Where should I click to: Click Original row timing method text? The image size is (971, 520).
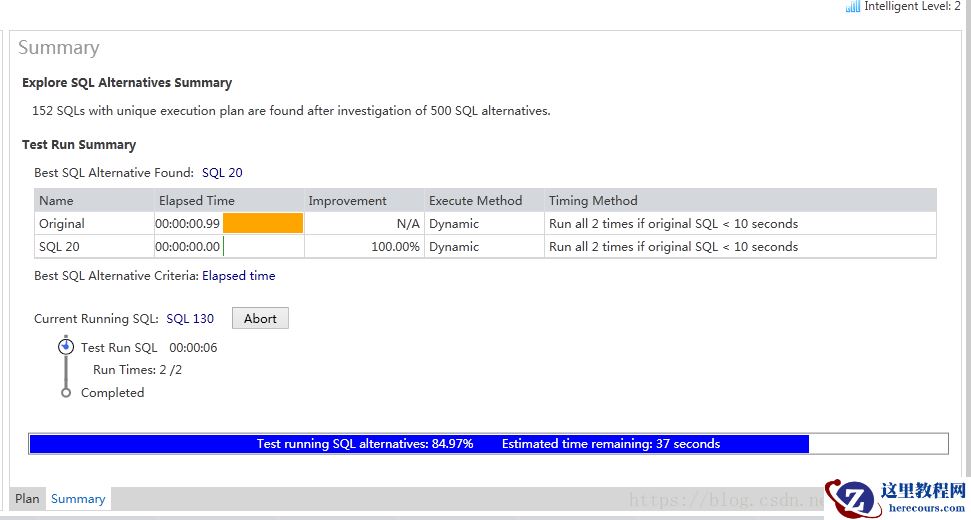coord(673,223)
